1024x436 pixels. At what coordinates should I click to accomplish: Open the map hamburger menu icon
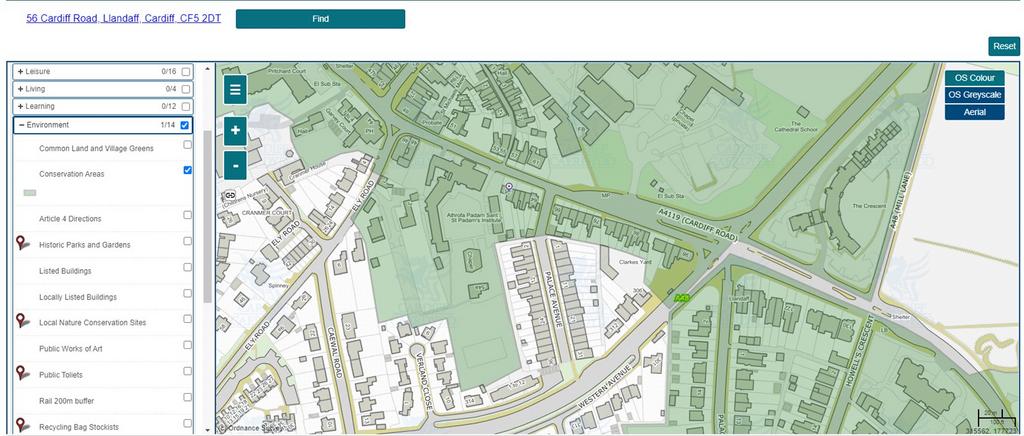pyautogui.click(x=235, y=90)
